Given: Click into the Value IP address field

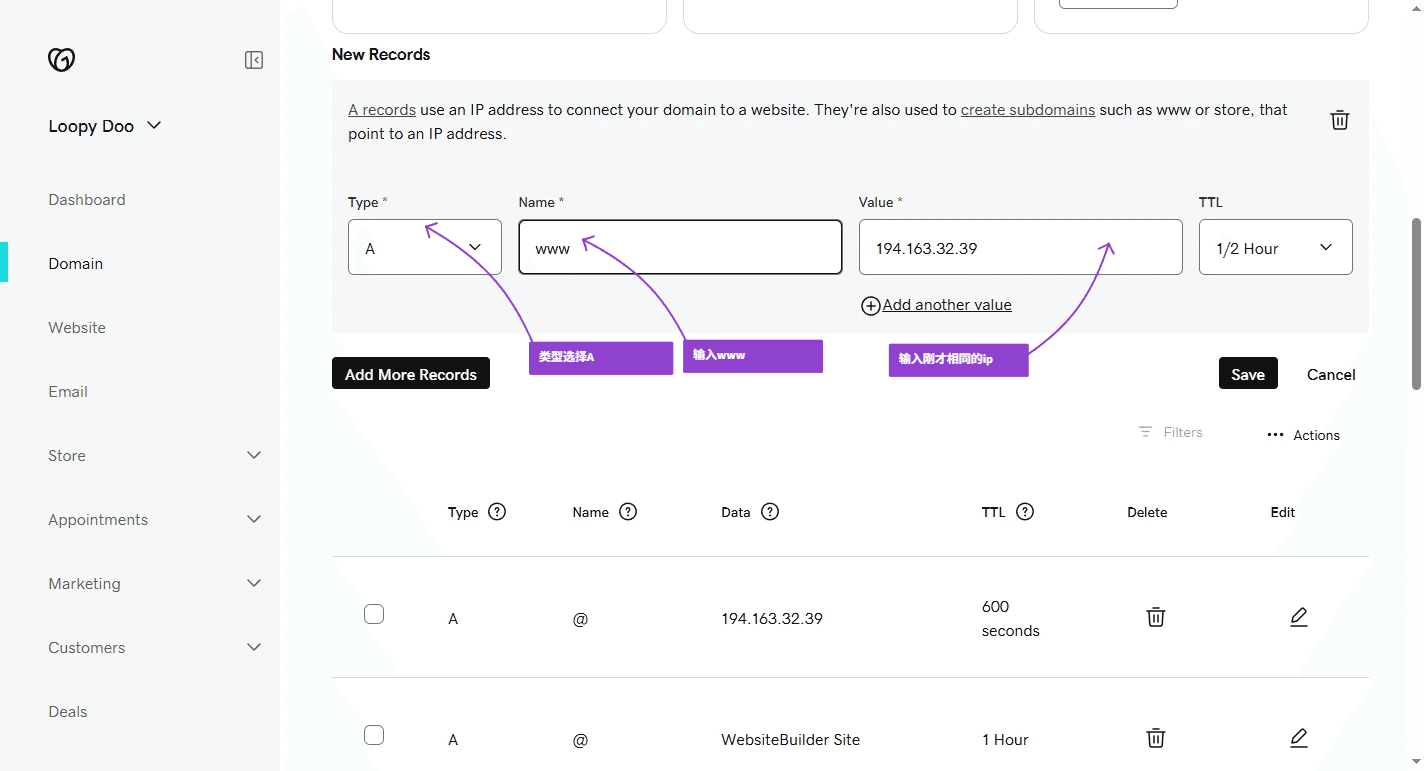Looking at the screenshot, I should click(1020, 248).
